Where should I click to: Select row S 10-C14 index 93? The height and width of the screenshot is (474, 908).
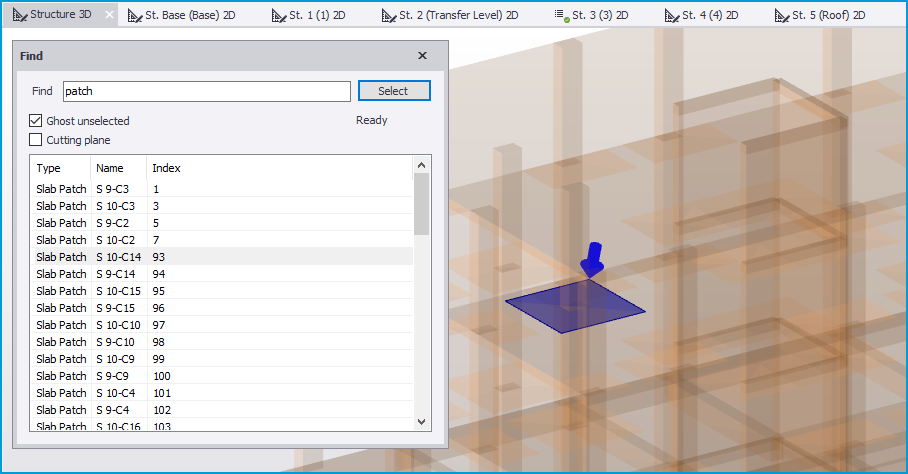222,257
